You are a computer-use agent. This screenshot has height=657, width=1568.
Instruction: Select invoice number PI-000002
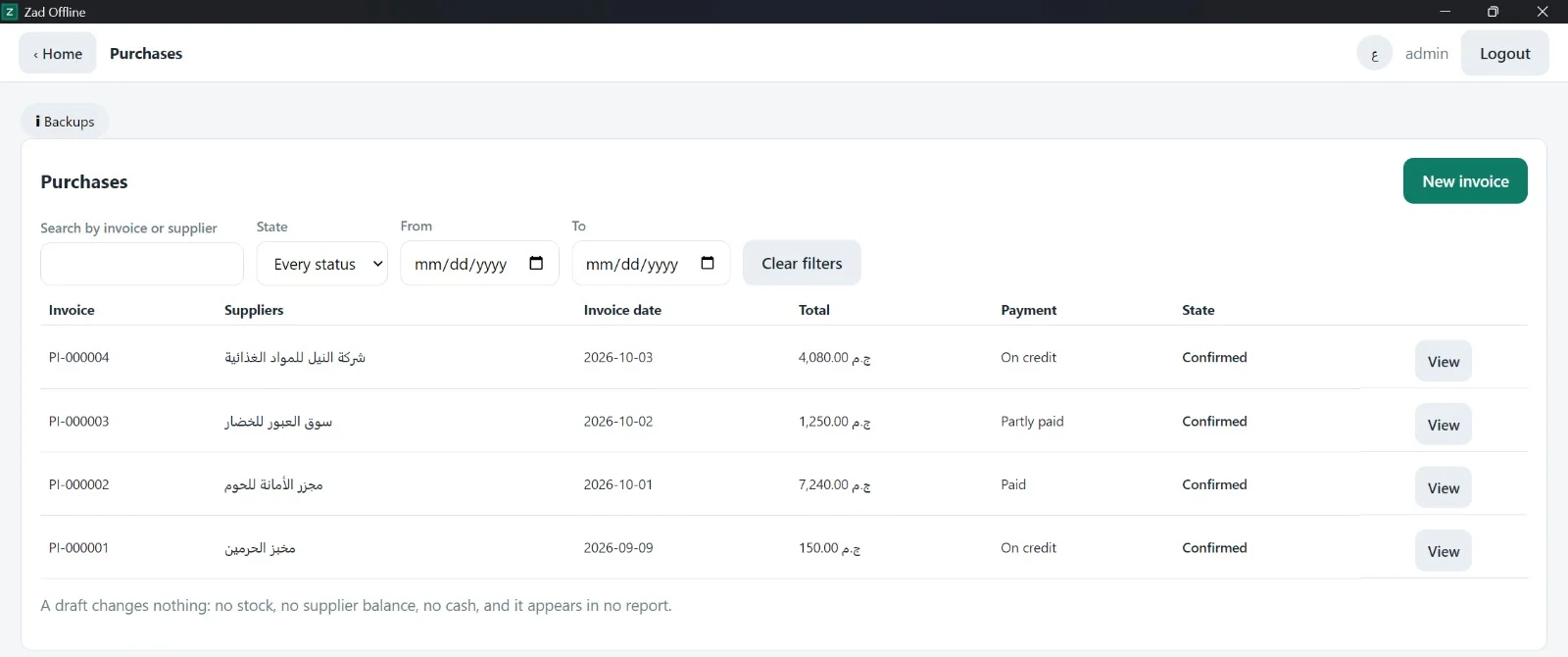[x=79, y=484]
